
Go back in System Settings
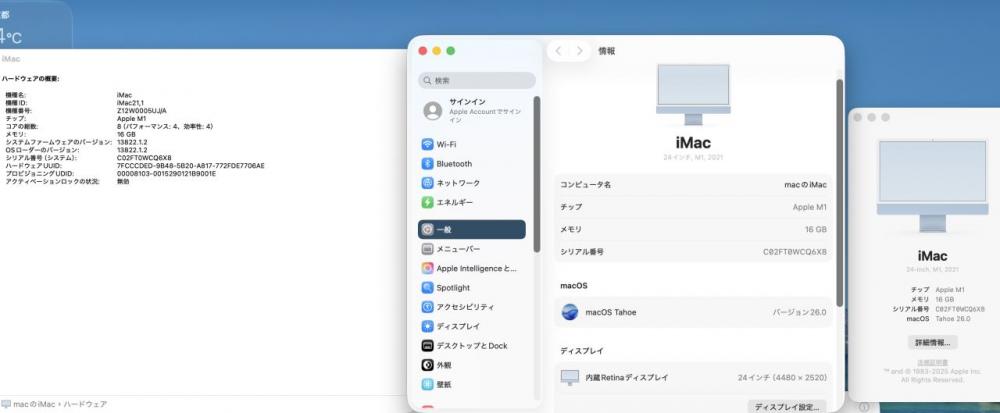click(558, 51)
